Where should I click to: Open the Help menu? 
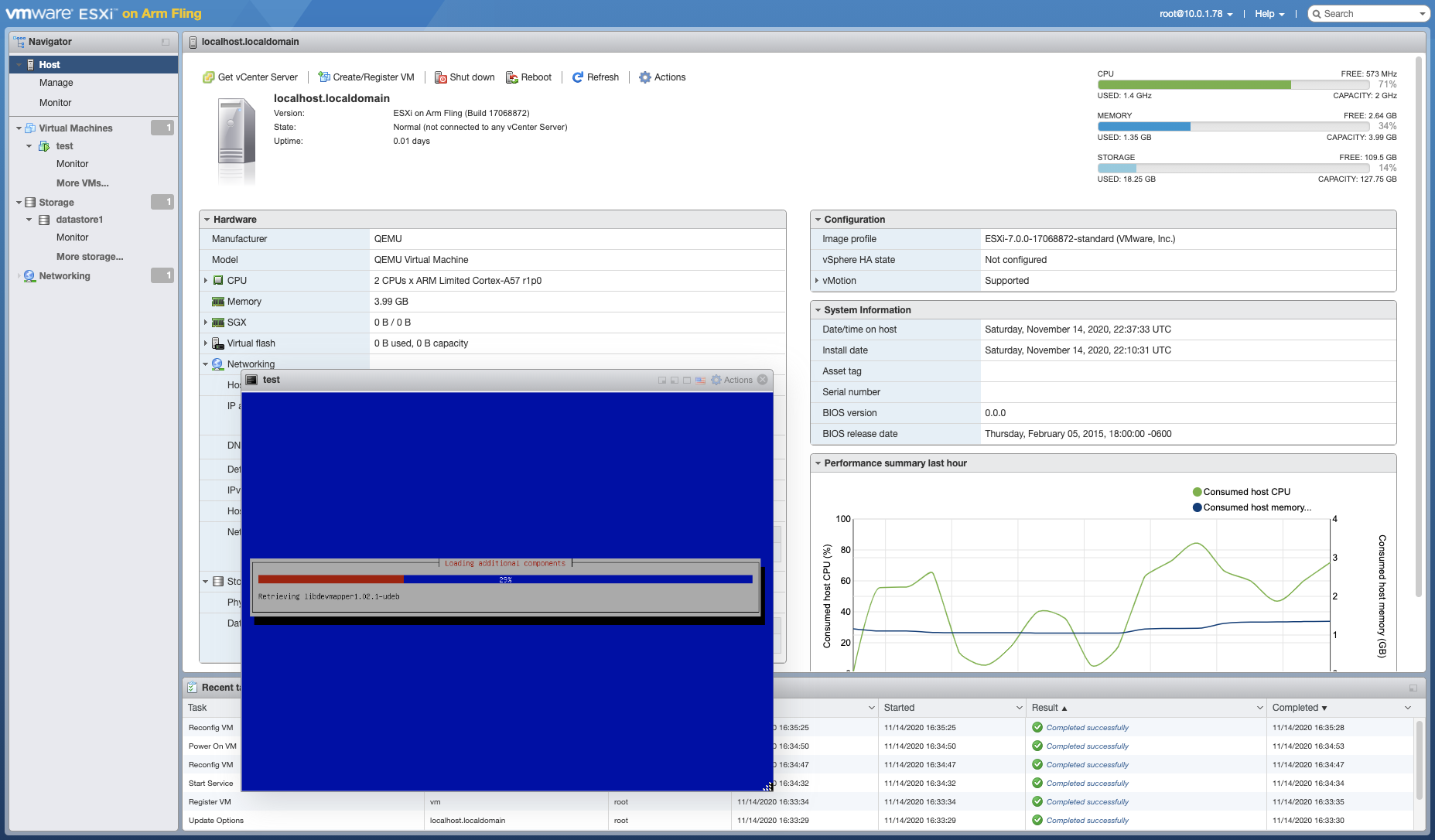pos(1269,14)
